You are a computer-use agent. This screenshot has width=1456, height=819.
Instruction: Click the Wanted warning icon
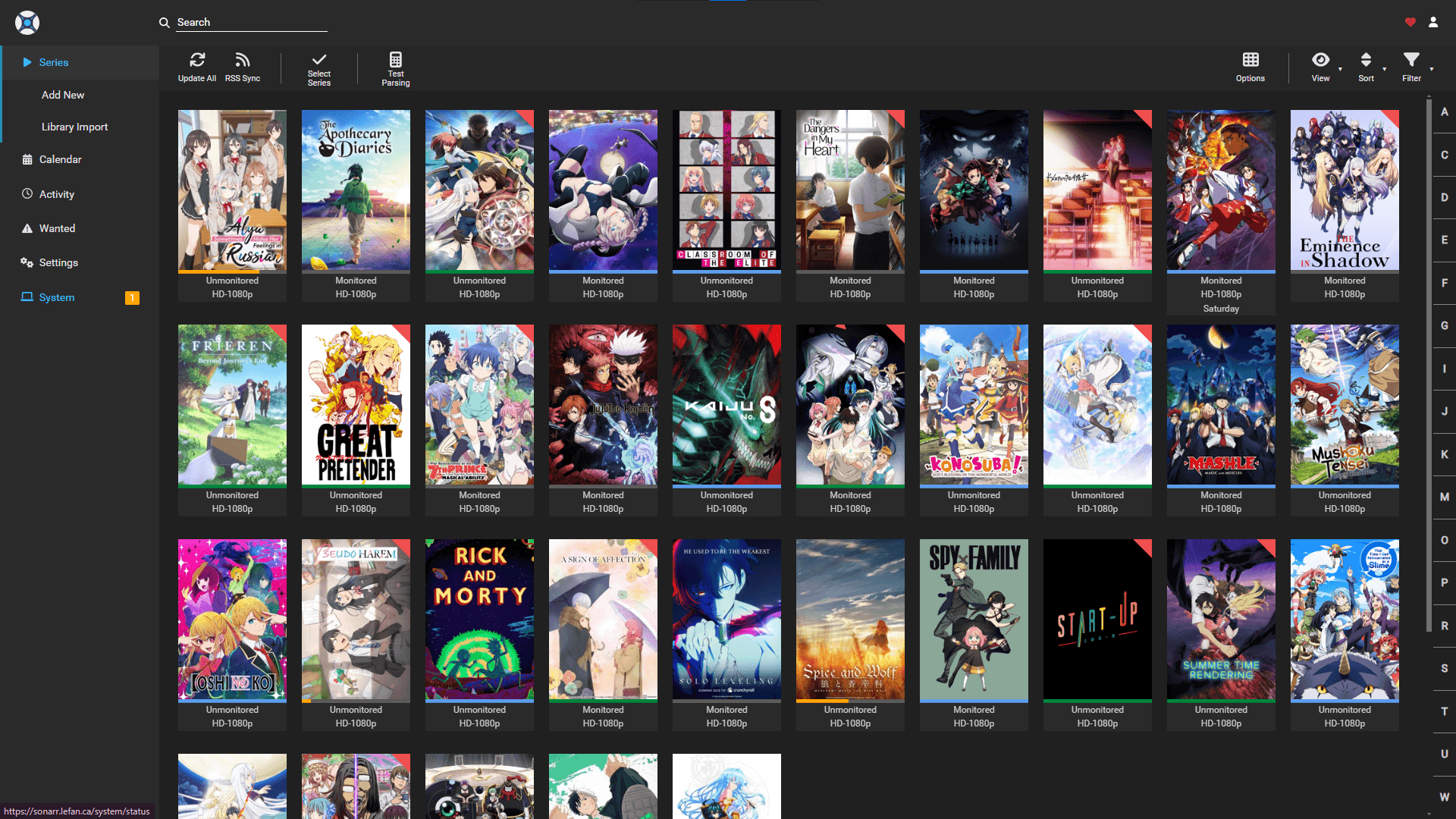click(x=26, y=227)
